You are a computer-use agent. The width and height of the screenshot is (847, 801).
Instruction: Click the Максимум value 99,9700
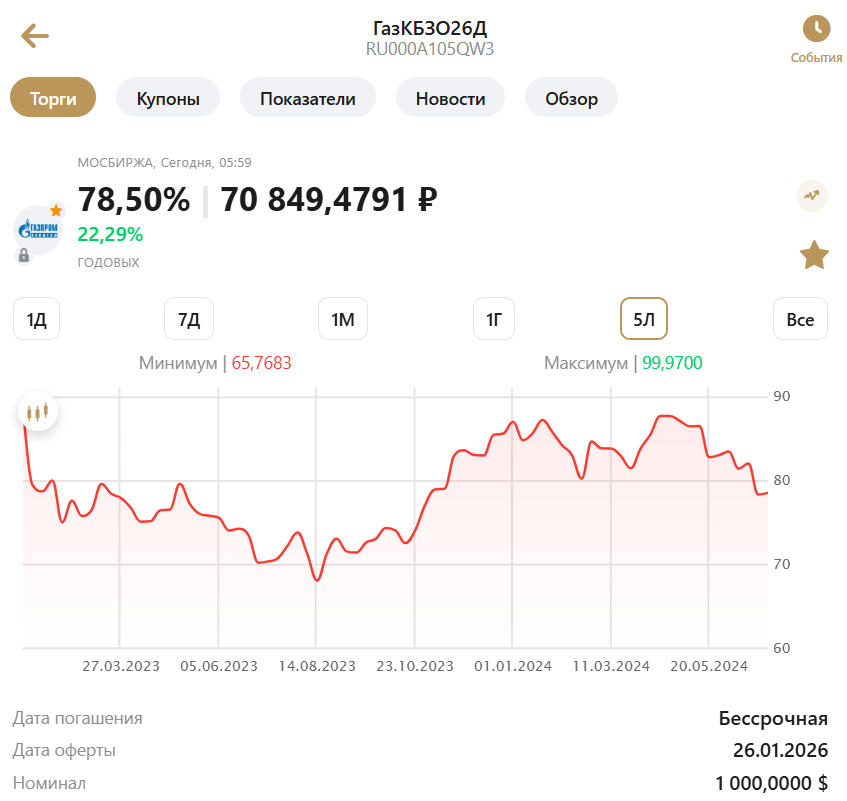[672, 363]
